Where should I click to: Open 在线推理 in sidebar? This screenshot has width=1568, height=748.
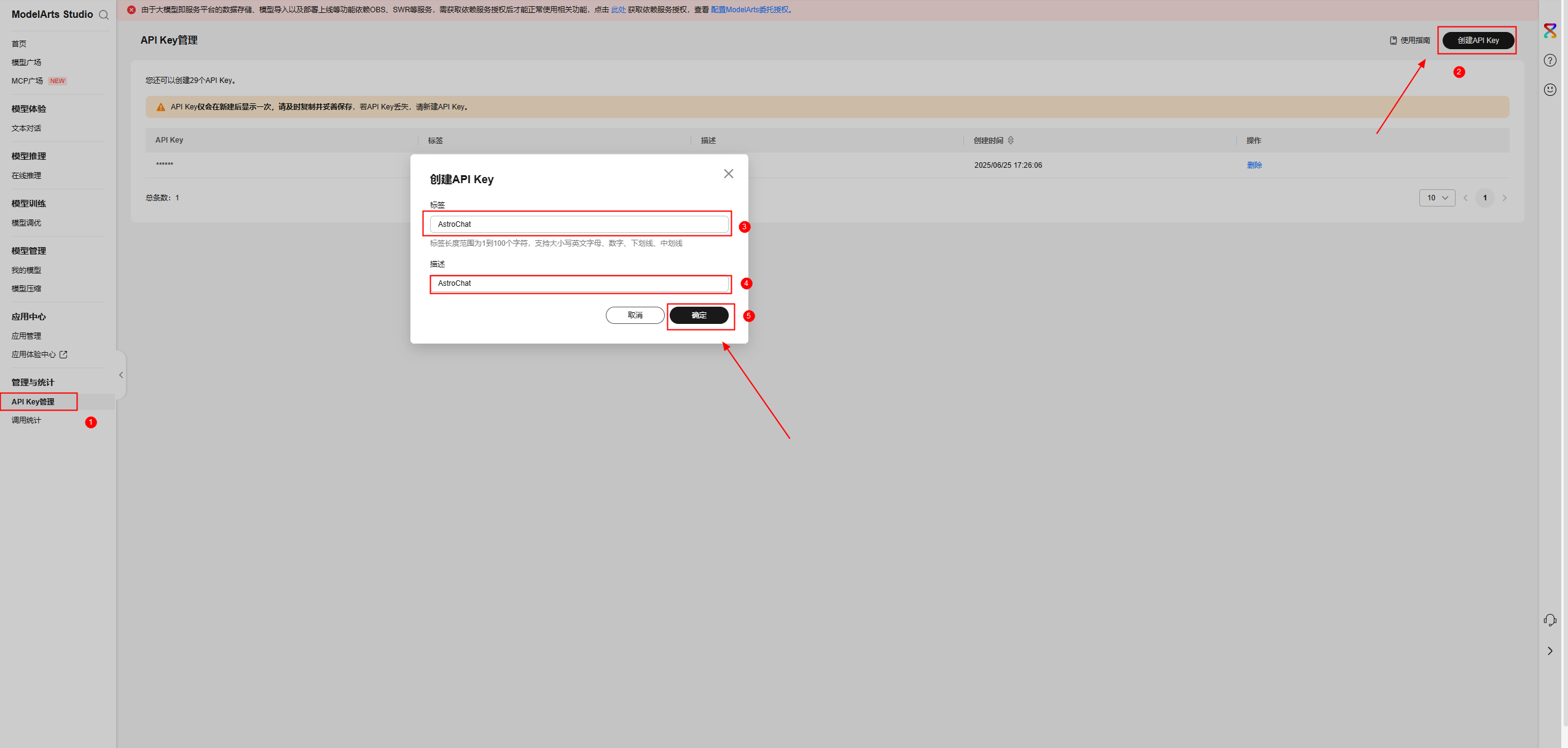[26, 176]
